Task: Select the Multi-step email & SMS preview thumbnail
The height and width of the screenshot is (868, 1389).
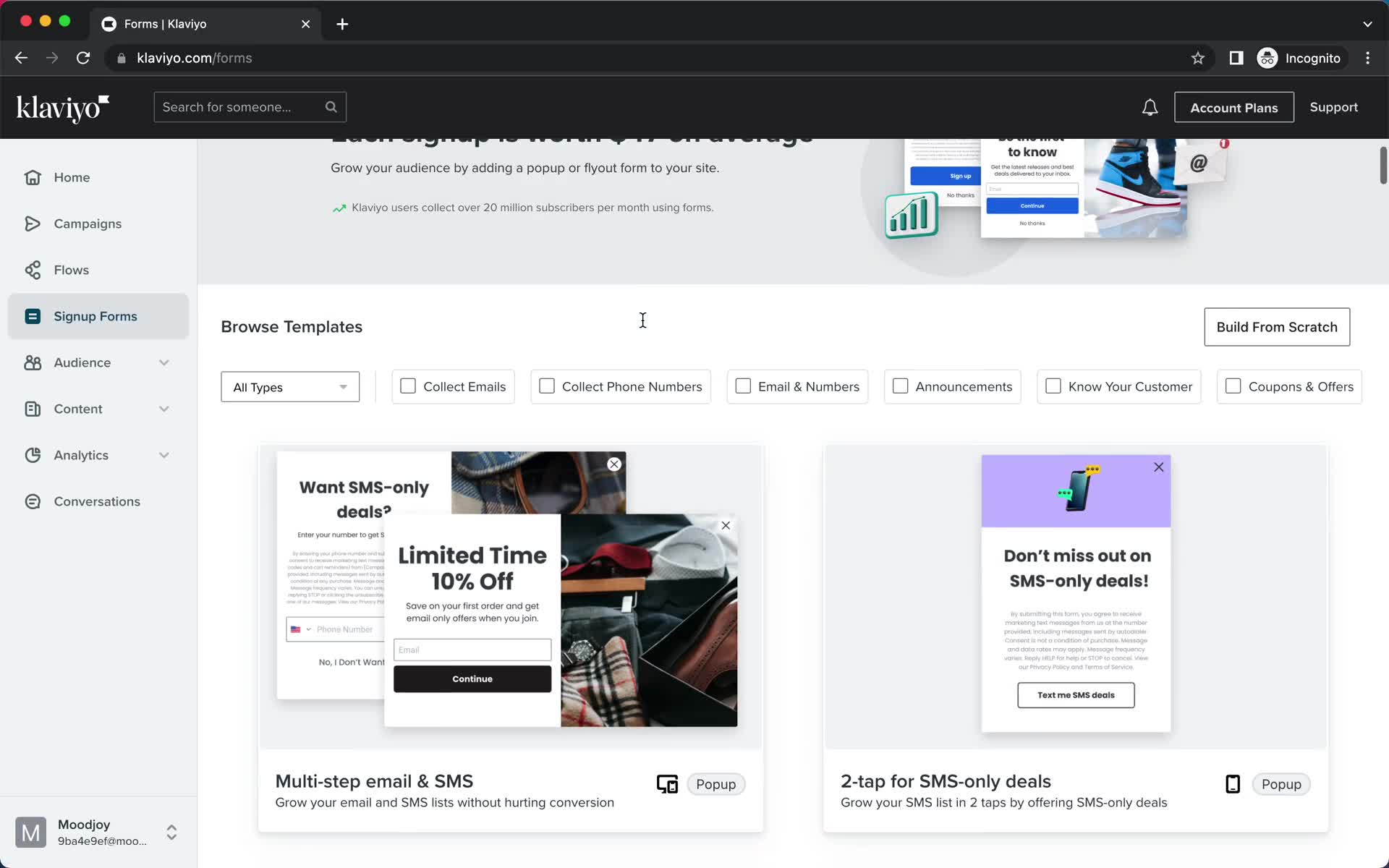Action: pyautogui.click(x=510, y=597)
